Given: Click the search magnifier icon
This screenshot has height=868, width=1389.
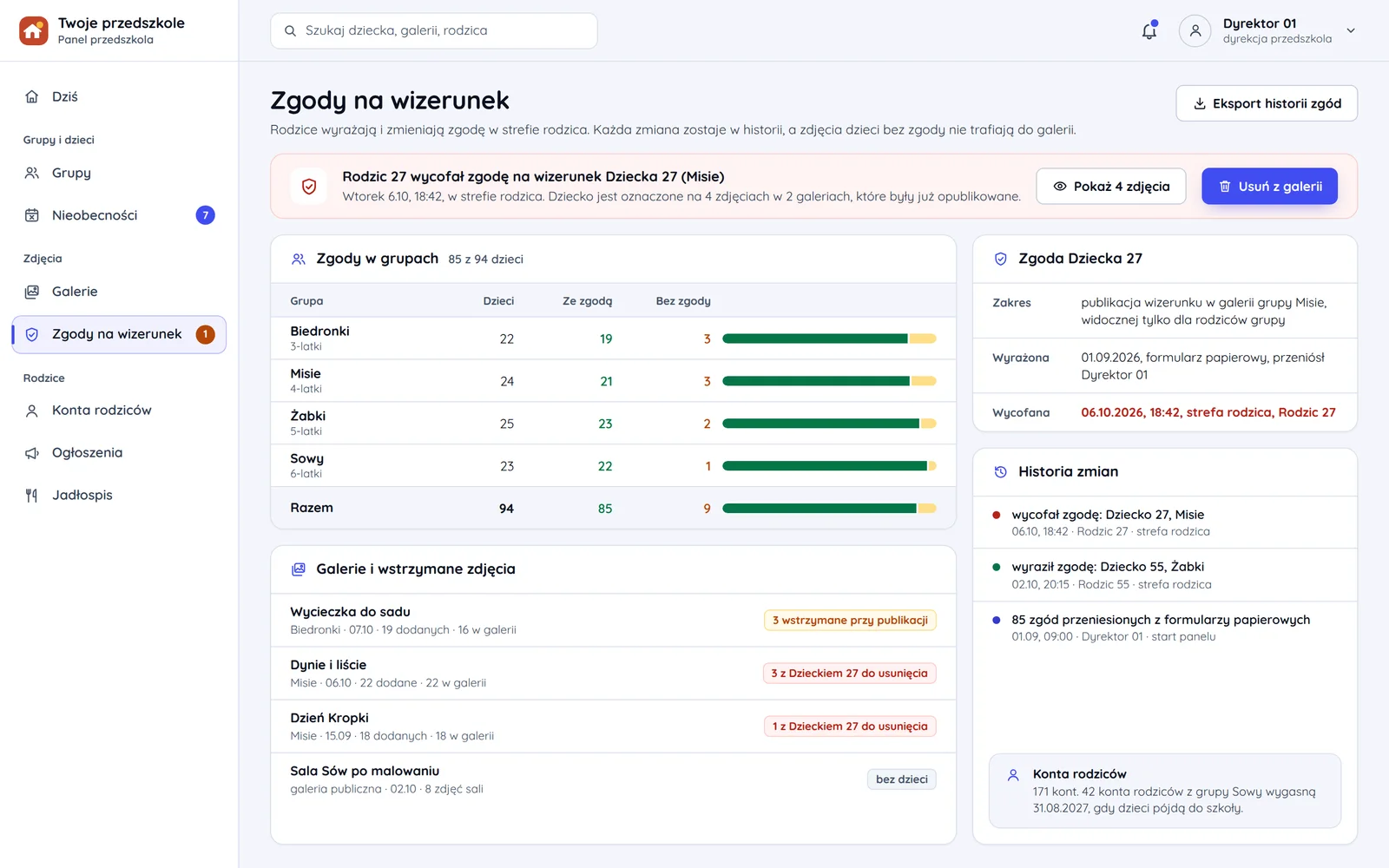Looking at the screenshot, I should coord(291,30).
